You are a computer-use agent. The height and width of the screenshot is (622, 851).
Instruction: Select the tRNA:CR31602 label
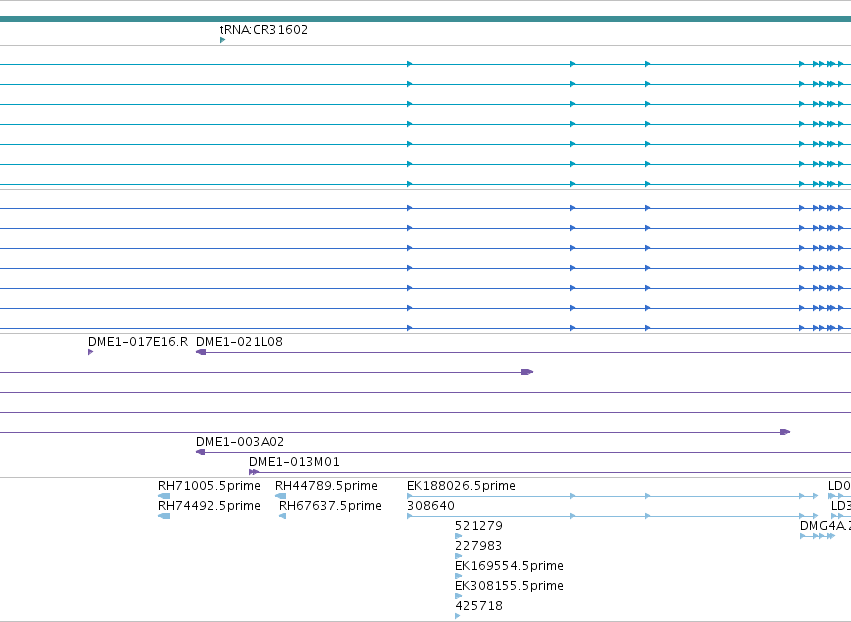click(x=264, y=30)
